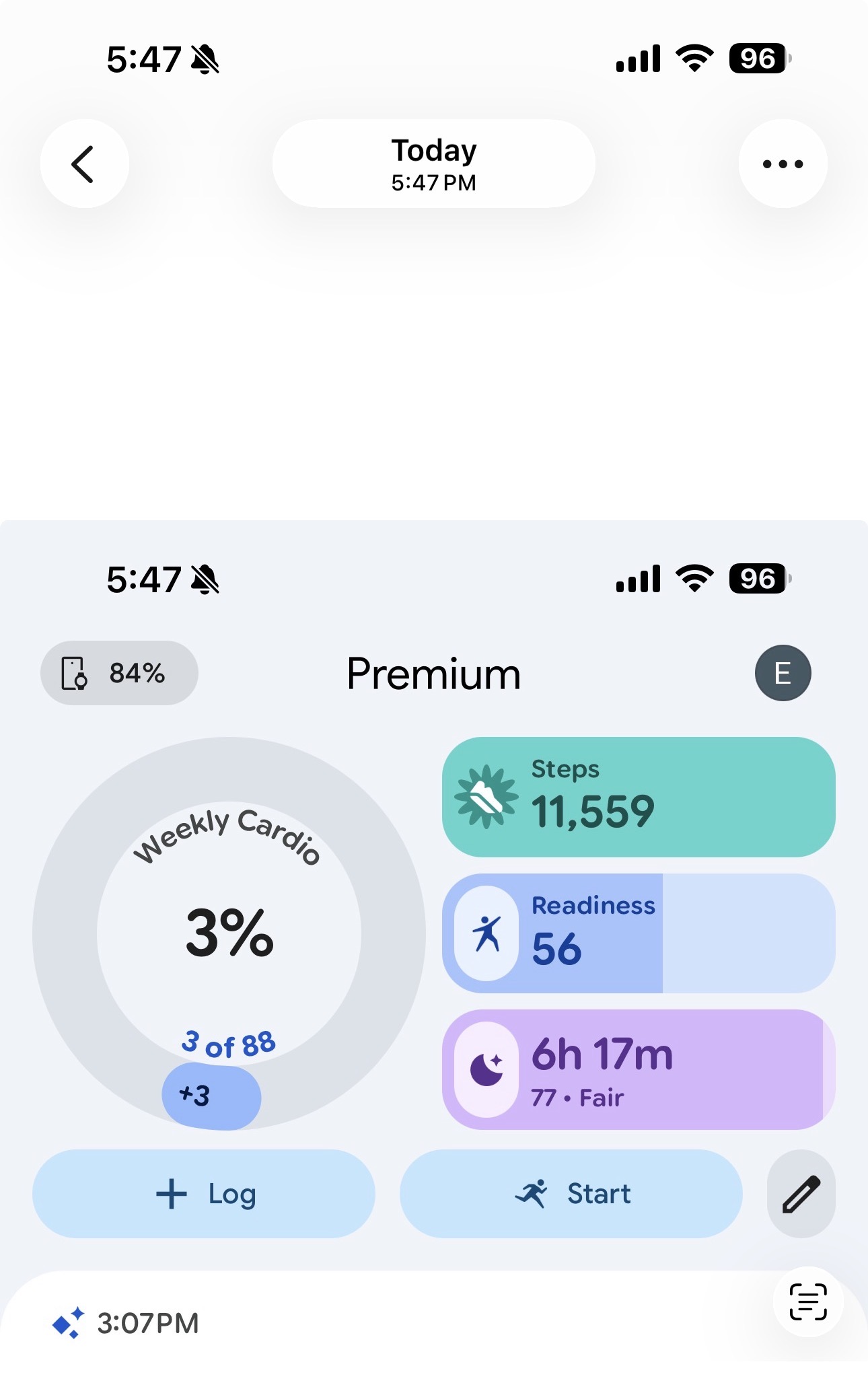Viewport: 868px width, 1391px height.
Task: Open the Today 5:47 PM date selector
Action: pyautogui.click(x=434, y=164)
